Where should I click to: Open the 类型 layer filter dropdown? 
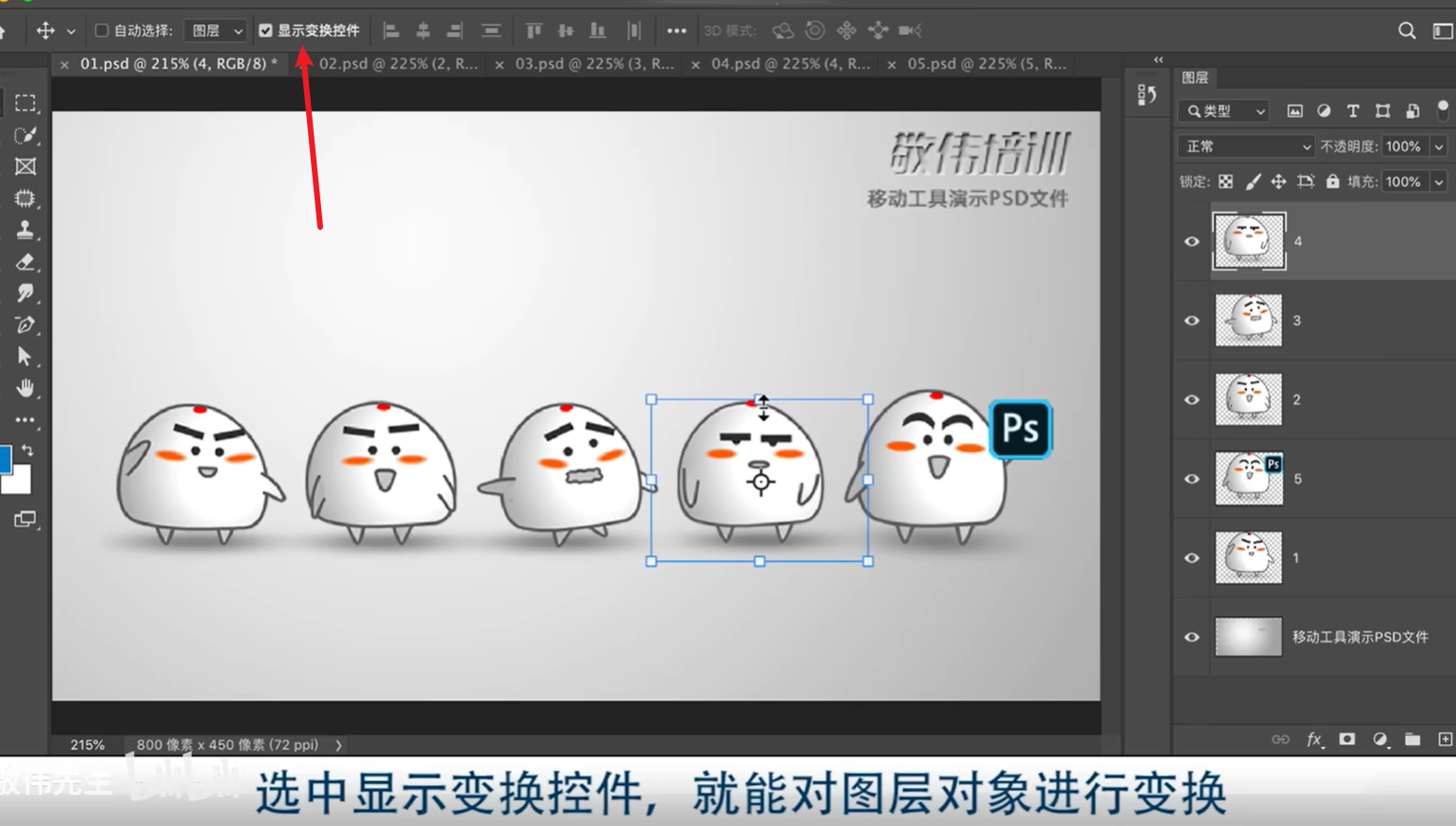click(x=1225, y=111)
